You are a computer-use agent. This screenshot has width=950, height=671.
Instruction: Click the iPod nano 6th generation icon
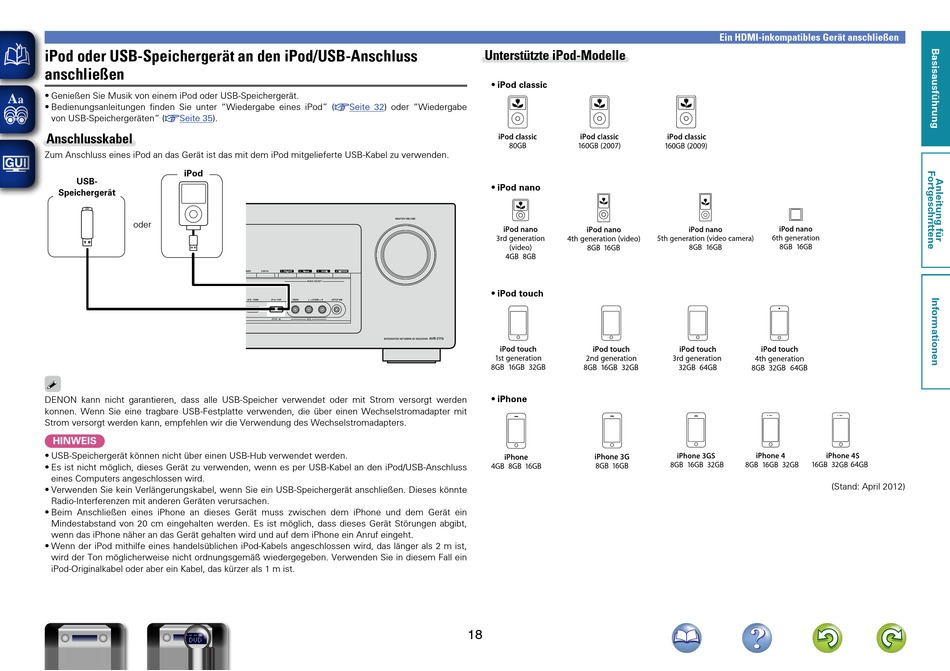pyautogui.click(x=796, y=214)
